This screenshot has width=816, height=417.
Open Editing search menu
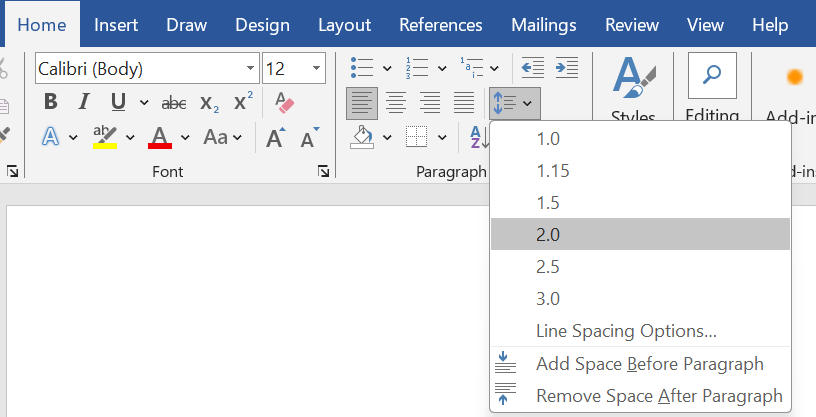(x=712, y=86)
